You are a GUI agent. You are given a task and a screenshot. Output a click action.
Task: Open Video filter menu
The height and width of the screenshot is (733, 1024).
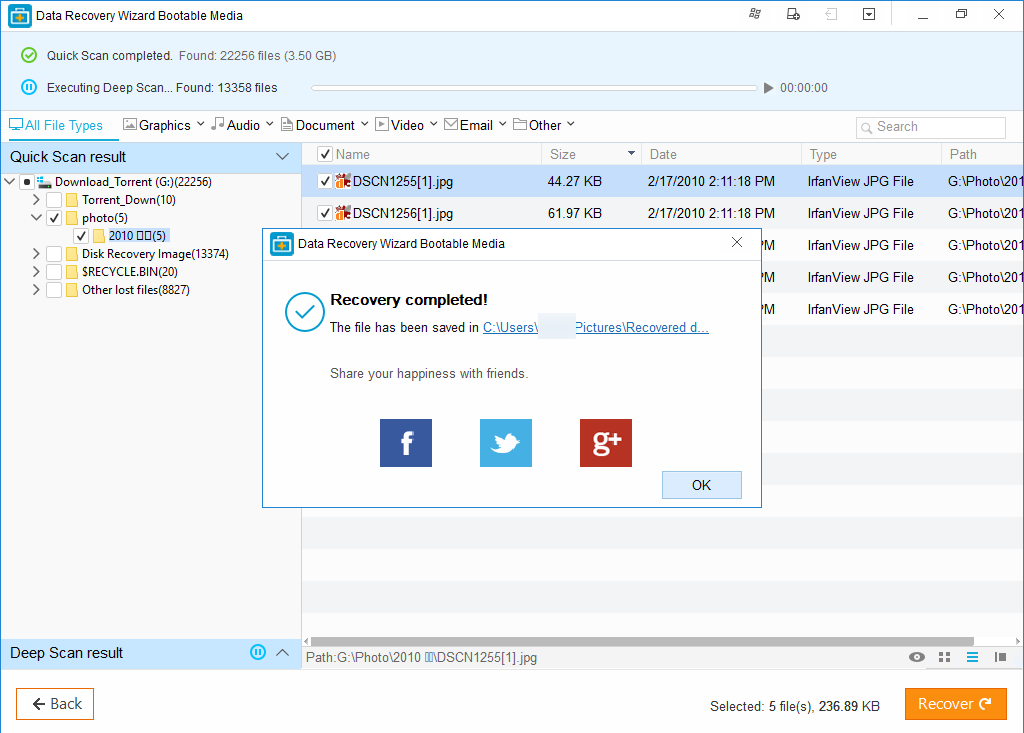point(406,125)
